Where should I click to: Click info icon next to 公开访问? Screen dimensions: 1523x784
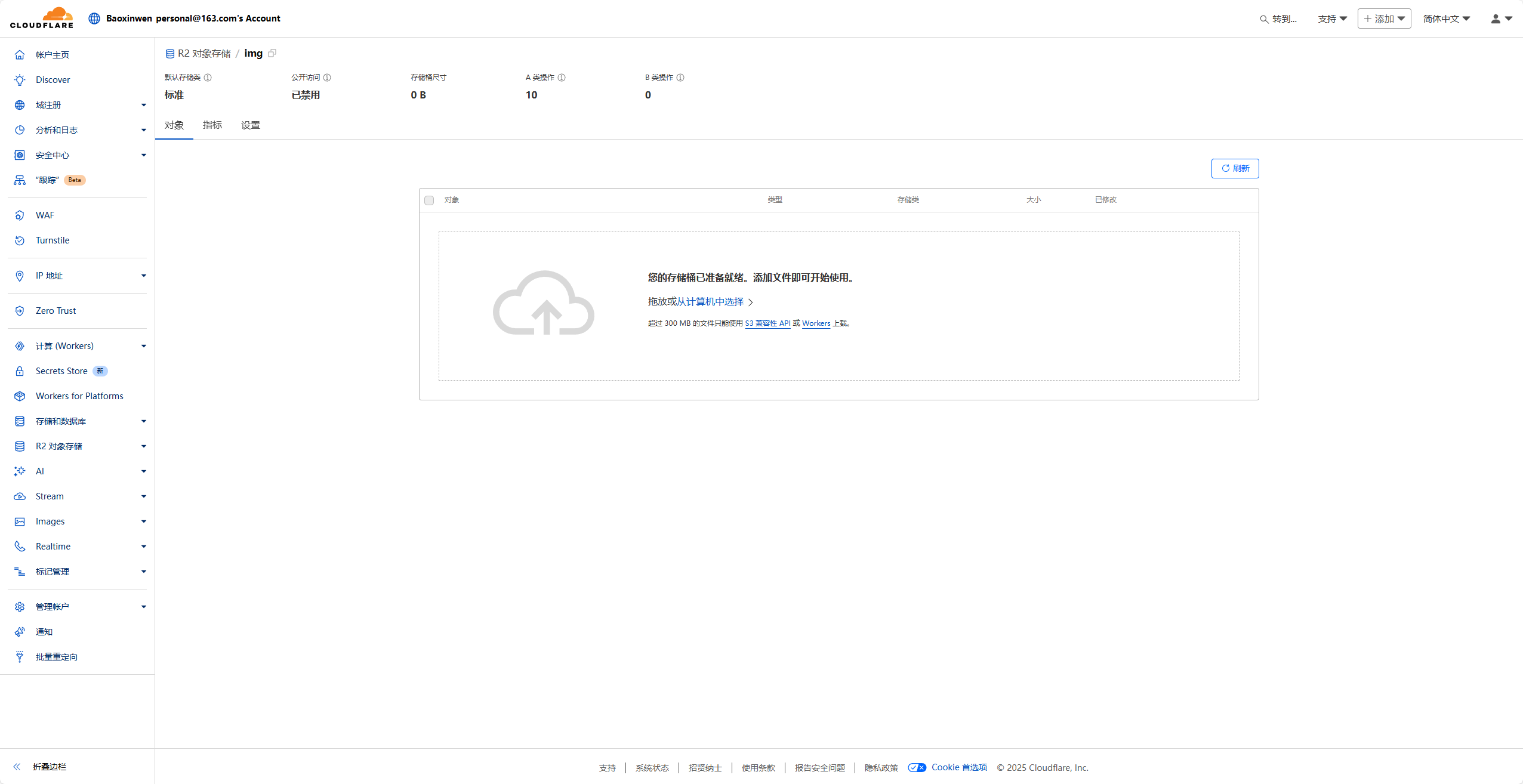[x=327, y=78]
